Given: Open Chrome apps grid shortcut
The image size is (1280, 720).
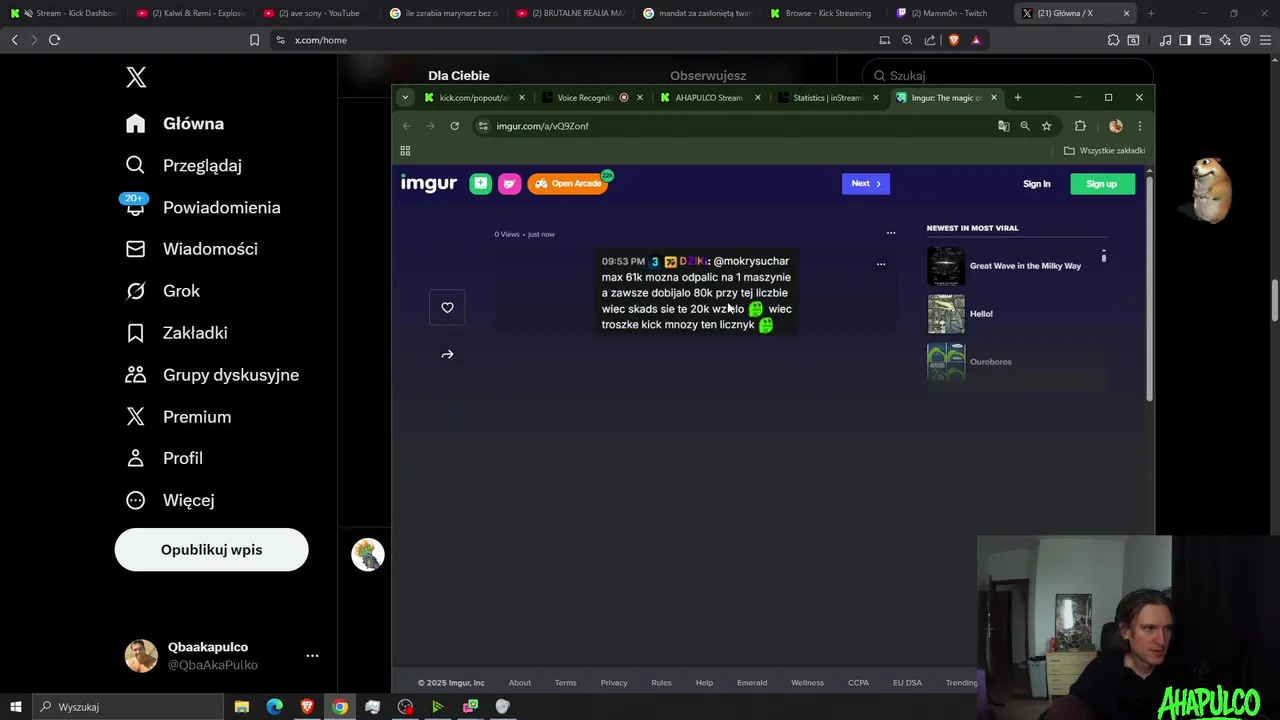Looking at the screenshot, I should (x=405, y=151).
